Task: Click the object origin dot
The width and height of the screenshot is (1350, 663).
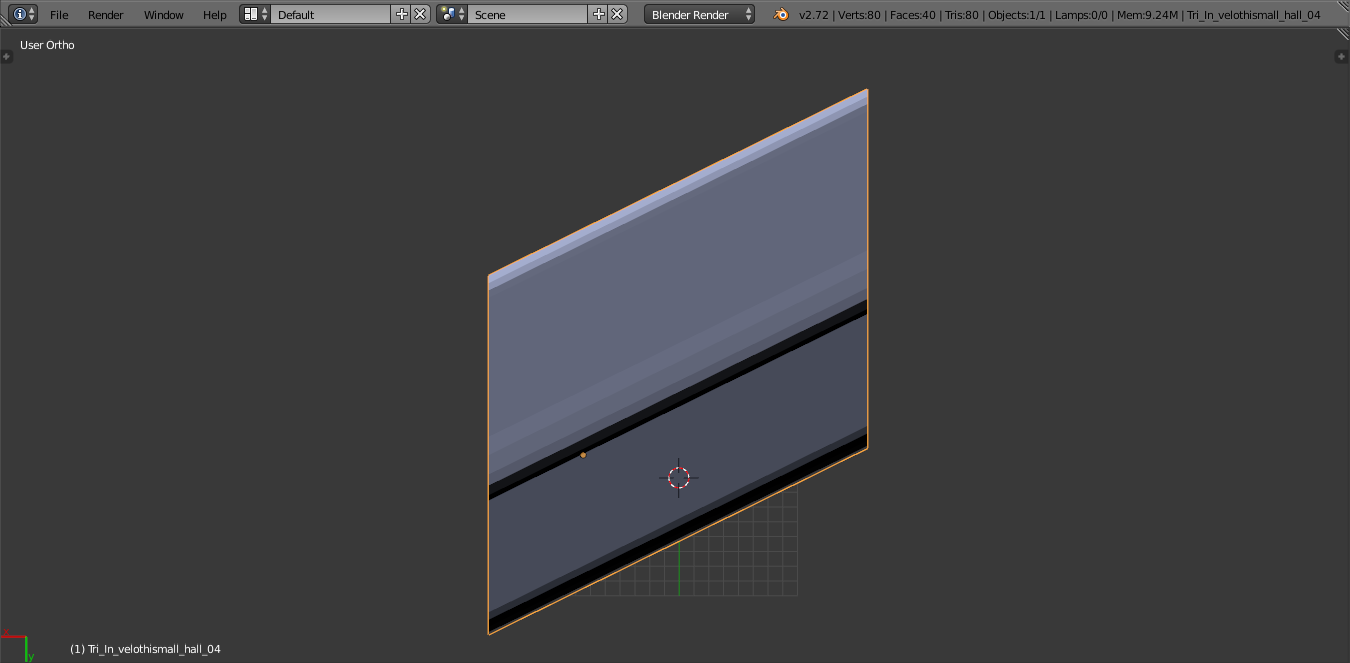Action: pos(583,455)
